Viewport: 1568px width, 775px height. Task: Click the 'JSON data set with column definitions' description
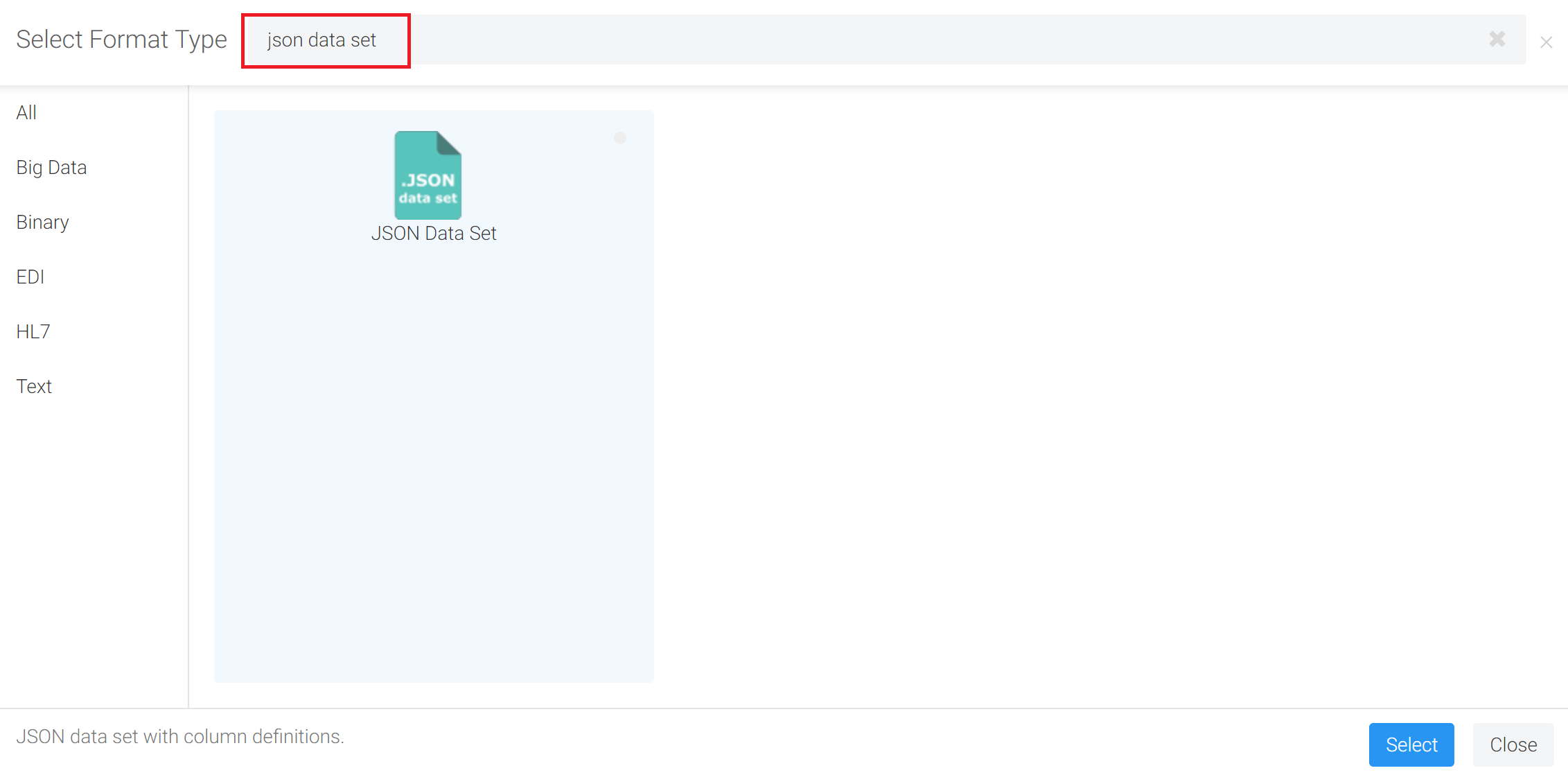180,736
